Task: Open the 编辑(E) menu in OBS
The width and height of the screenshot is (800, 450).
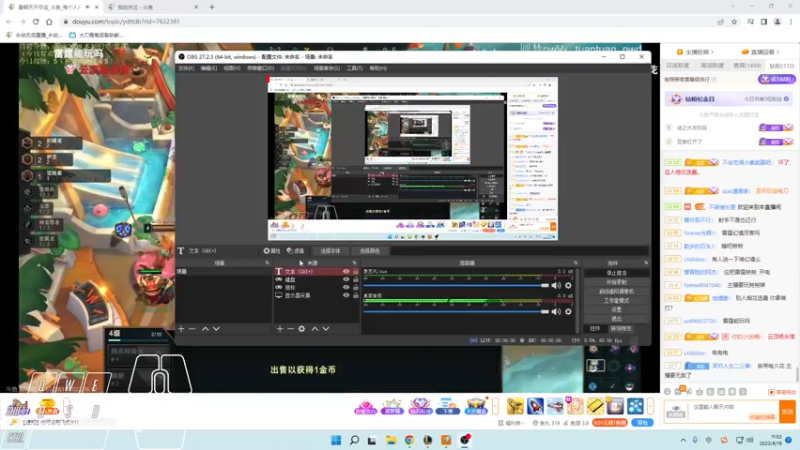Action: tap(208, 68)
